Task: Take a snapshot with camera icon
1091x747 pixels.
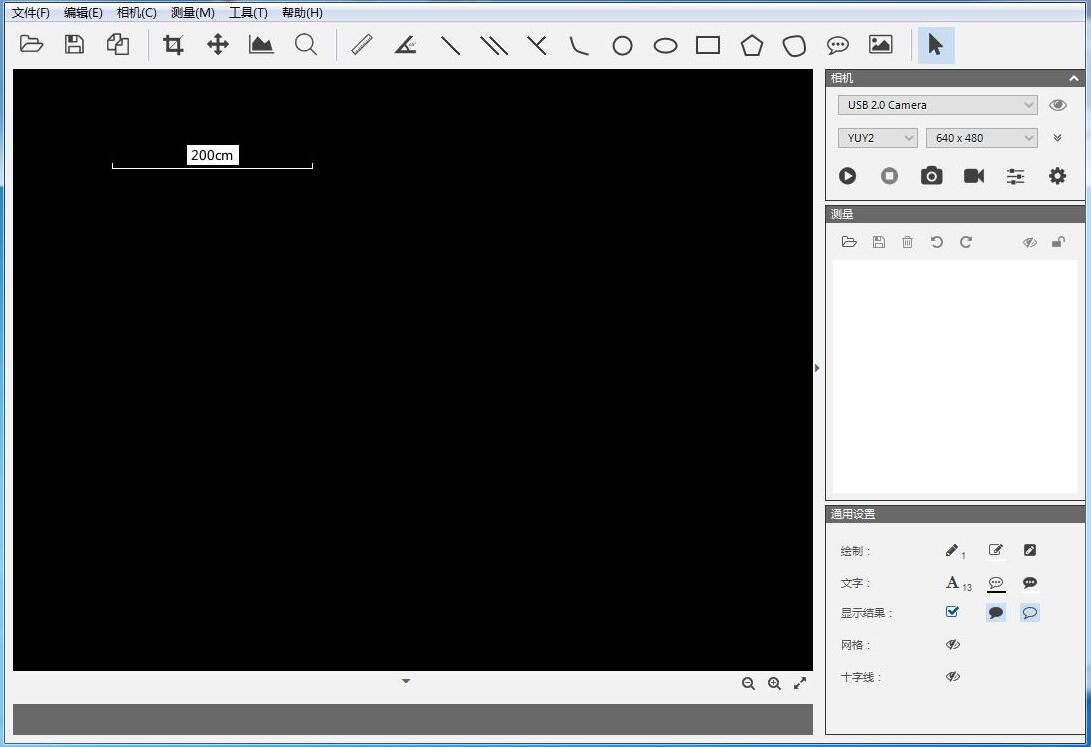Action: tap(931, 176)
